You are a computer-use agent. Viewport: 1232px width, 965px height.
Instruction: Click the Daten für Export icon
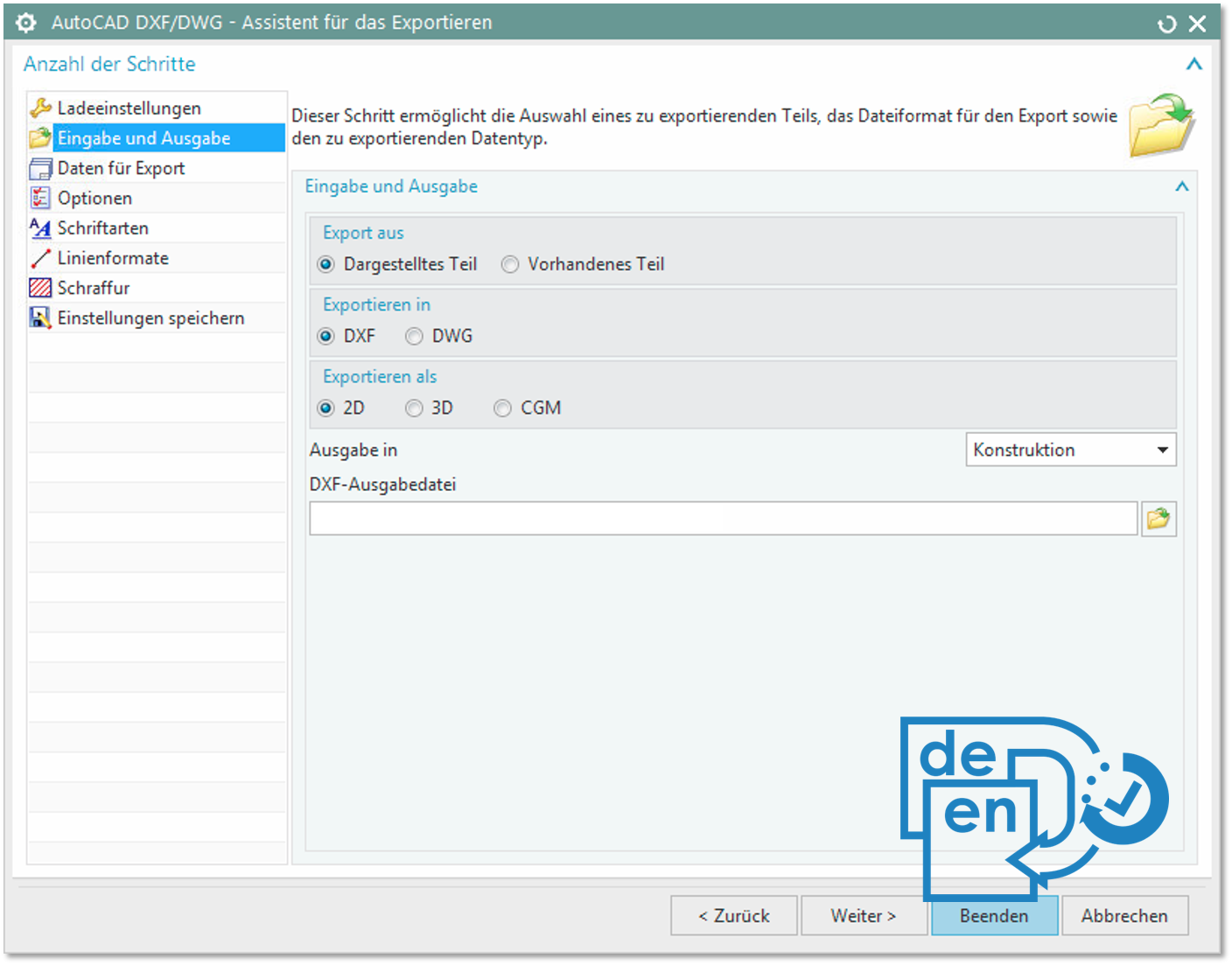[x=40, y=168]
